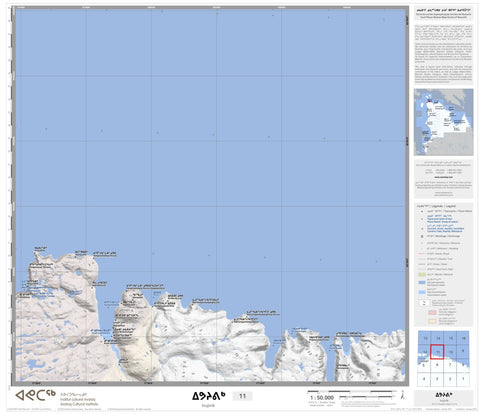Select index grid cell 15

click(450, 338)
